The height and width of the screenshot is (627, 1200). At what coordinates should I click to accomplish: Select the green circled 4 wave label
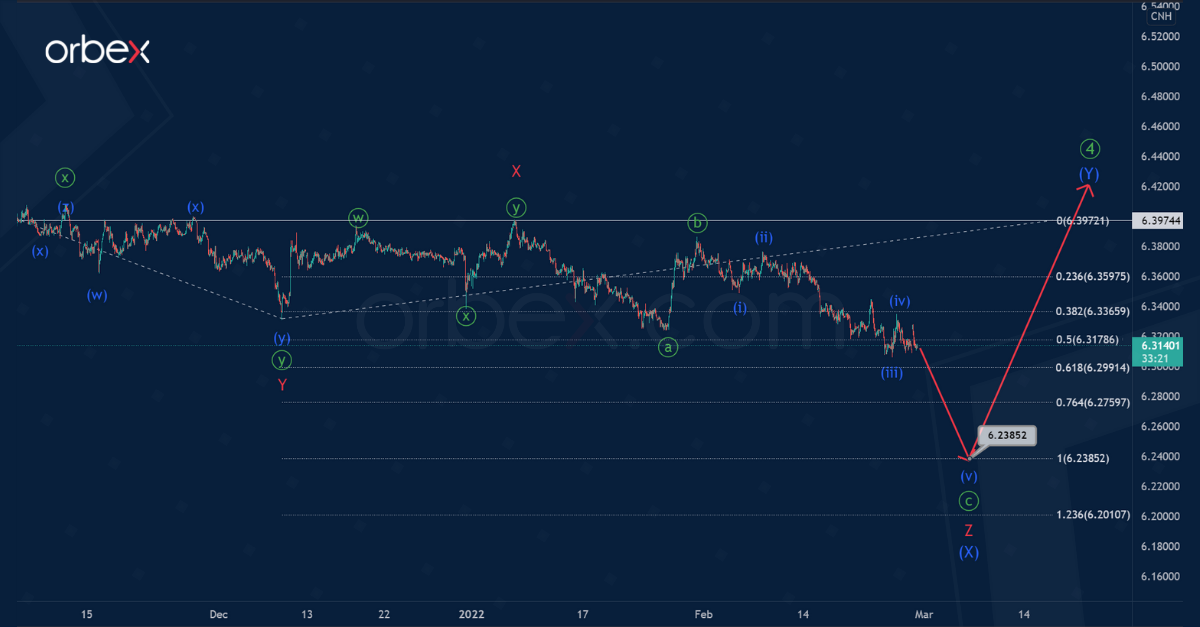[1091, 149]
